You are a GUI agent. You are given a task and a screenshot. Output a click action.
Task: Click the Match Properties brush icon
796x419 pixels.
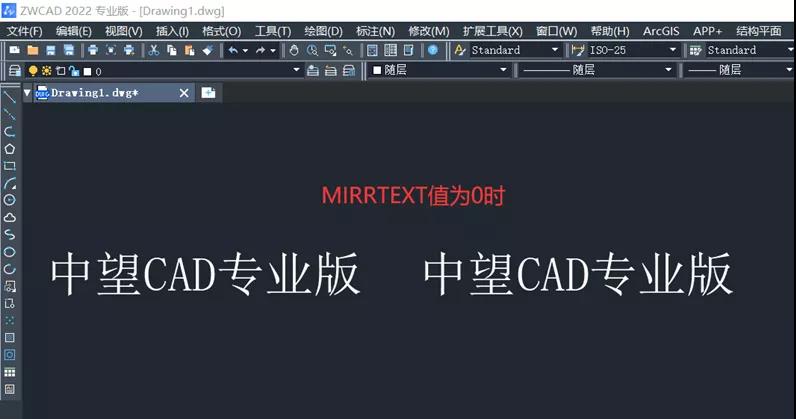pyautogui.click(x=208, y=50)
